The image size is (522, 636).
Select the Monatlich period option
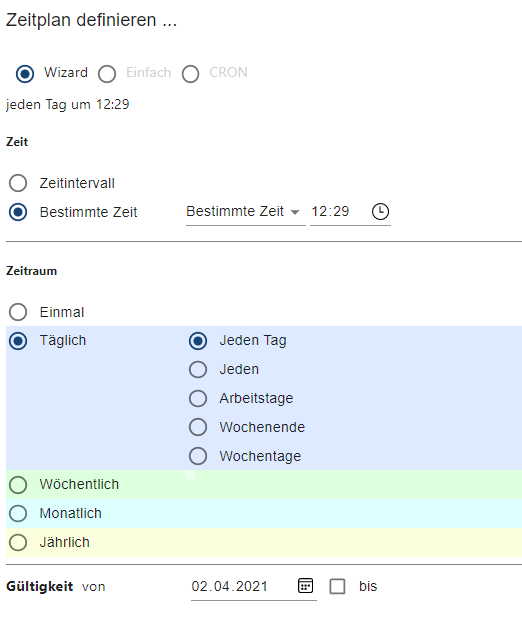pos(18,514)
